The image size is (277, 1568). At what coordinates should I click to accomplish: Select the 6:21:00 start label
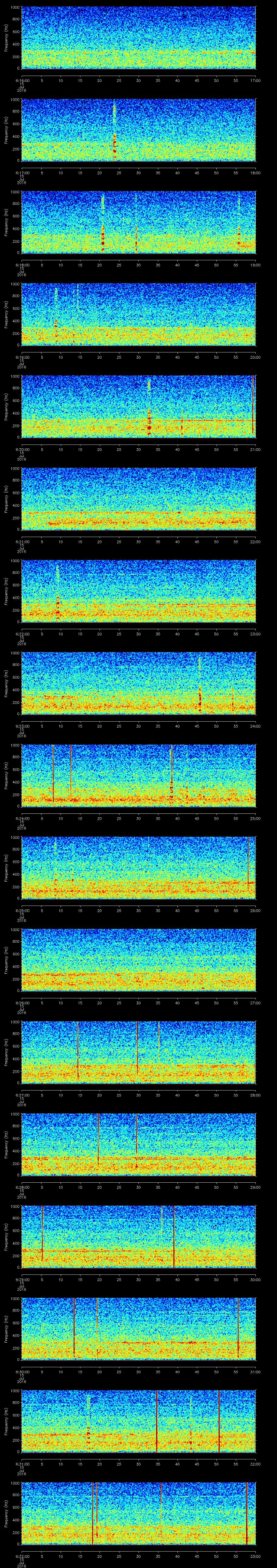(22, 542)
